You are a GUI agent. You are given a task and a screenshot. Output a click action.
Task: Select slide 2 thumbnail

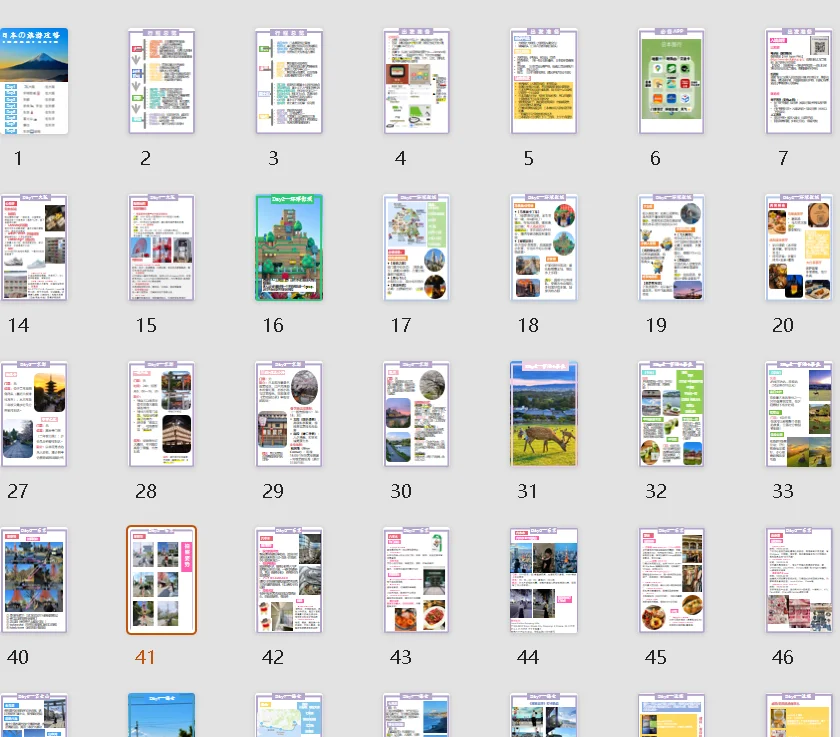pyautogui.click(x=161, y=81)
